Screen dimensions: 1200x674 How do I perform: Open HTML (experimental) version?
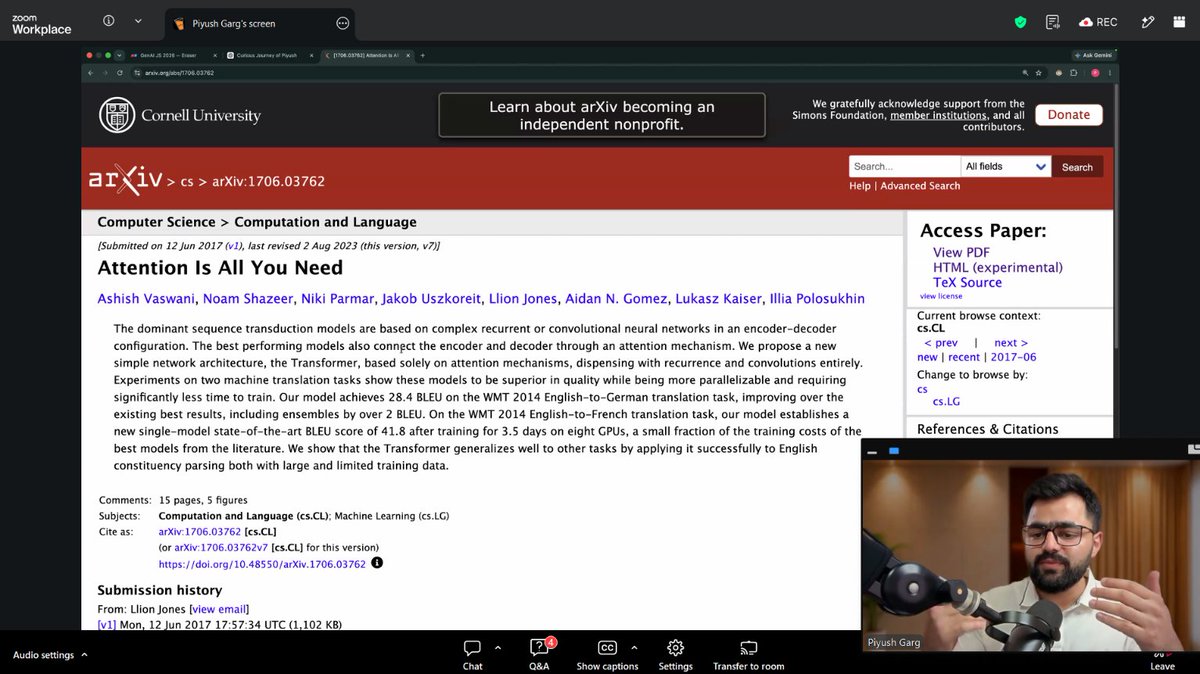click(x=998, y=268)
